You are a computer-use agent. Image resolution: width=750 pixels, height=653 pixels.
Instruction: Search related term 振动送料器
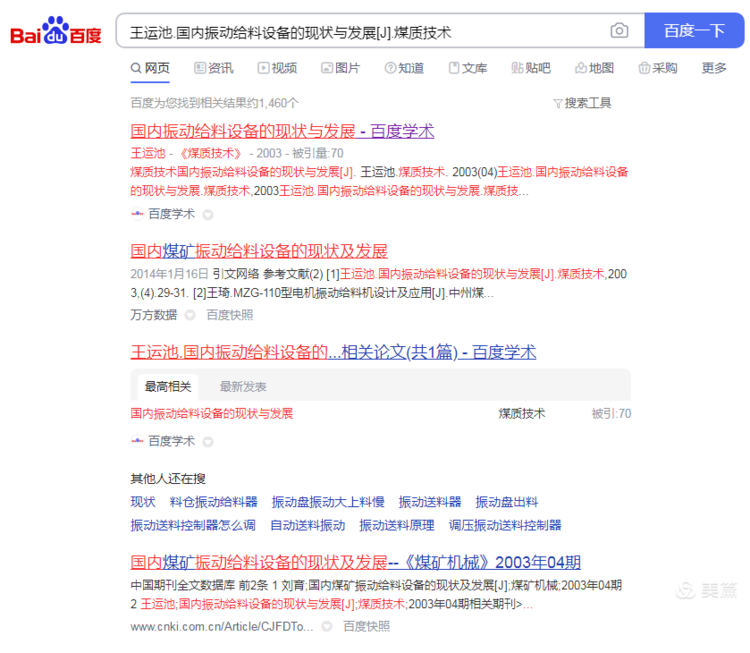[430, 502]
